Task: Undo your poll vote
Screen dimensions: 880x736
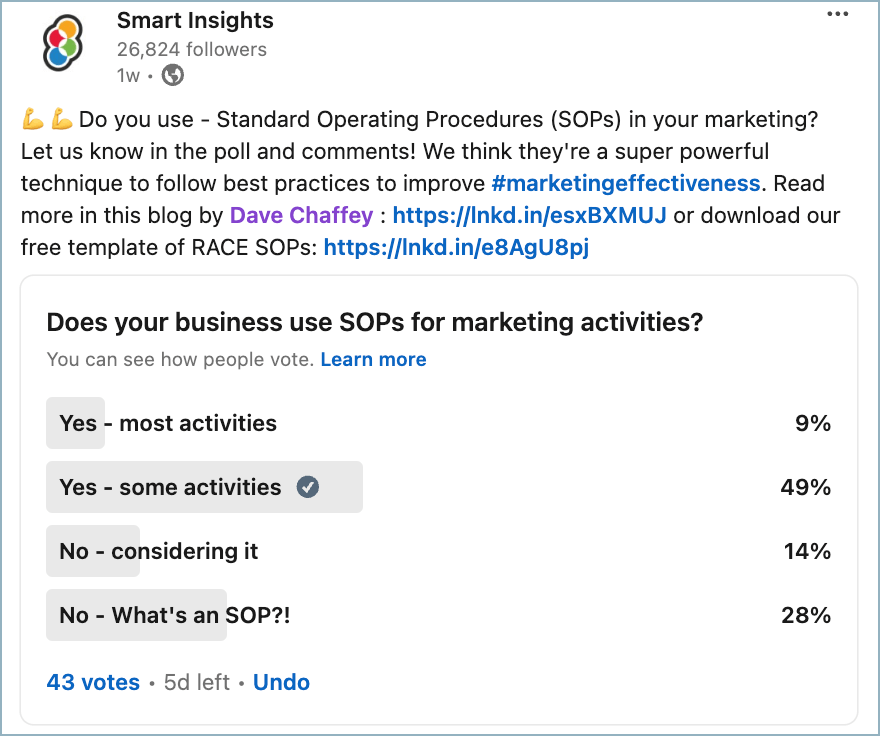Action: click(281, 682)
